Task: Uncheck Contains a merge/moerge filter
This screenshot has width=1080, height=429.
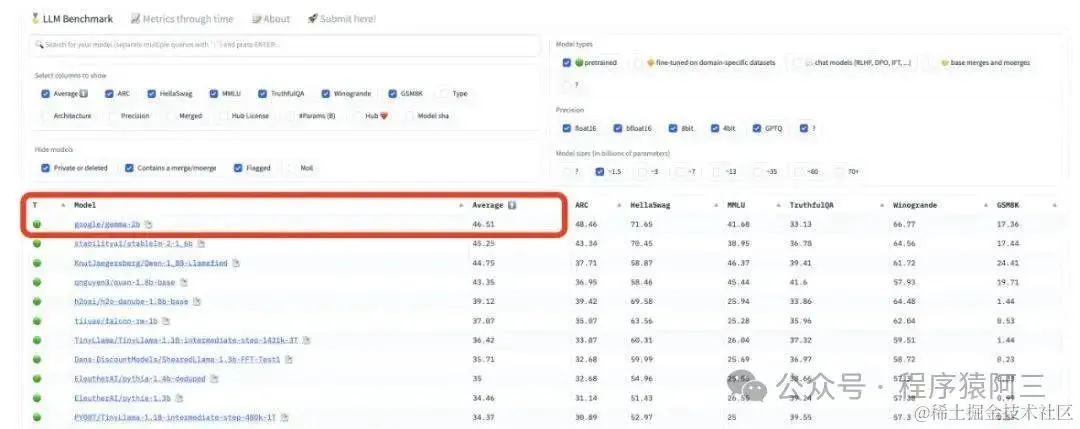Action: 129,168
